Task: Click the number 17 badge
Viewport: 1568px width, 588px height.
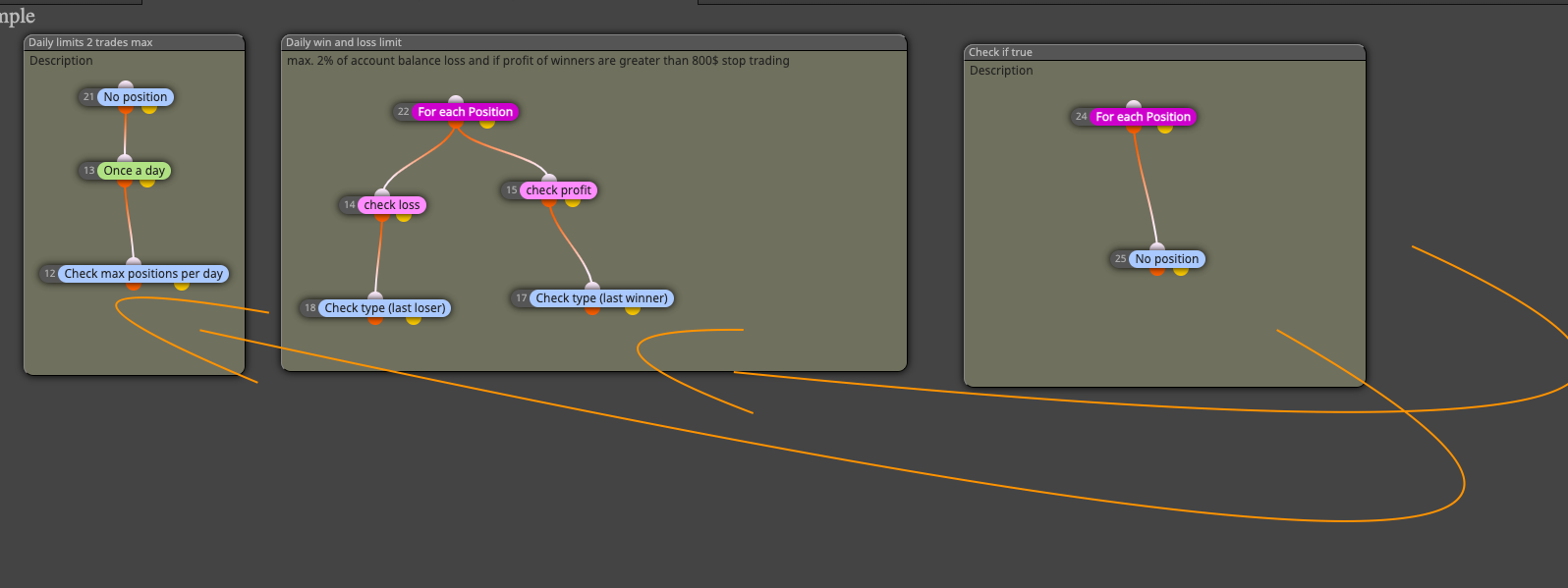Action: tap(522, 298)
